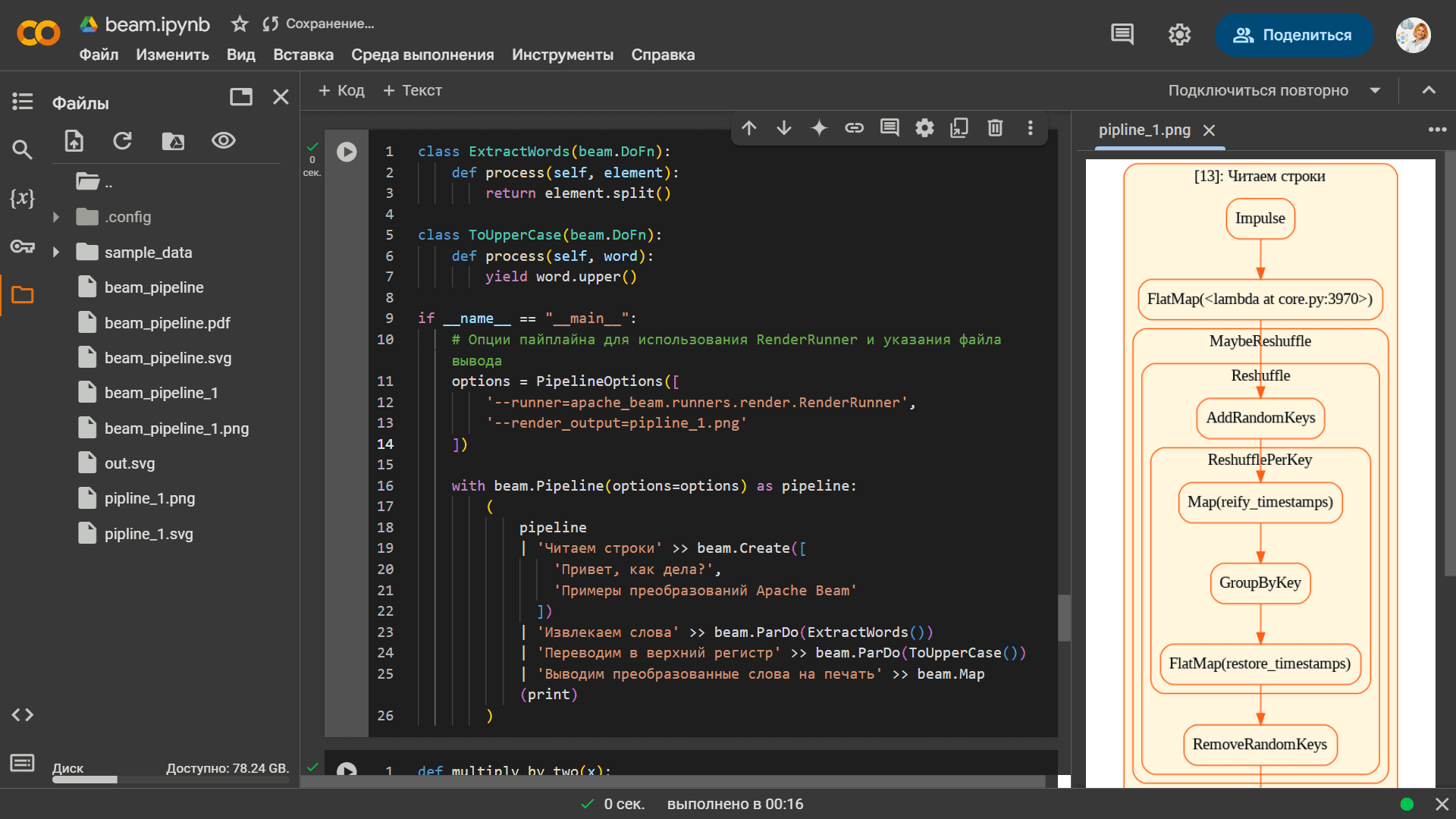Image resolution: width=1456 pixels, height=819 pixels.
Task: Click the cell link icon in the toolbar
Action: [854, 128]
